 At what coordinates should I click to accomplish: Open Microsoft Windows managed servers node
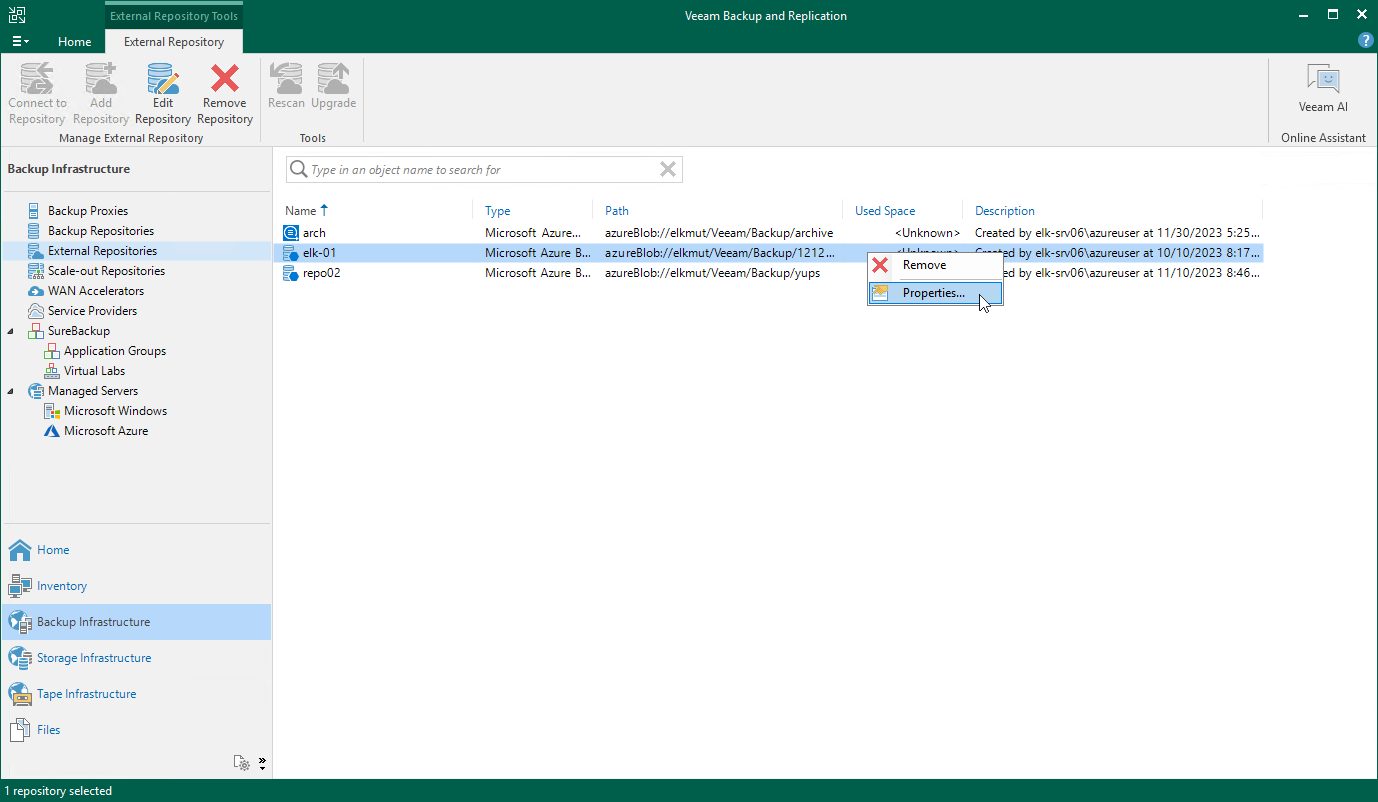point(115,411)
